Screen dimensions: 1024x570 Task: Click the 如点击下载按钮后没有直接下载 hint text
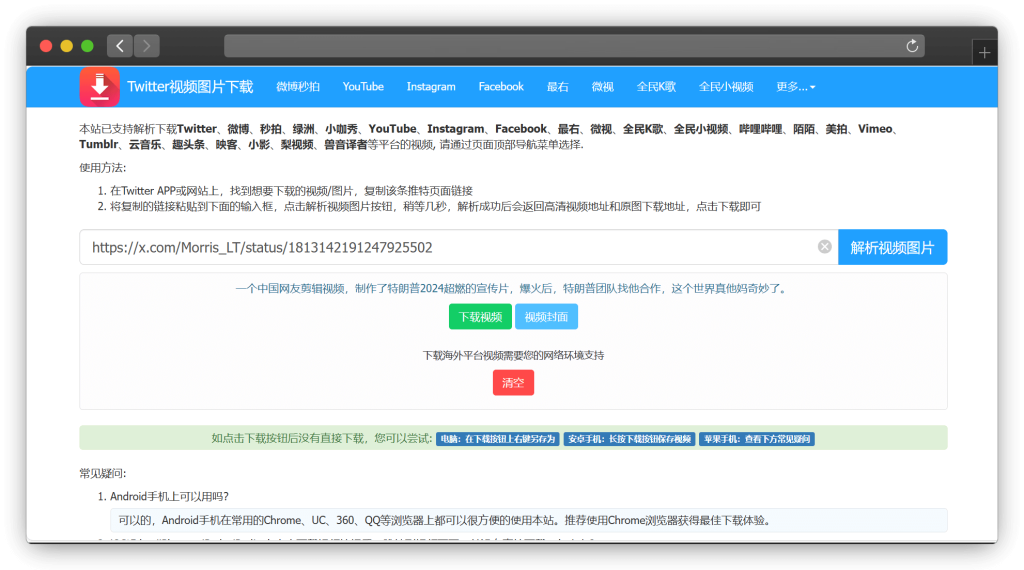click(x=322, y=438)
